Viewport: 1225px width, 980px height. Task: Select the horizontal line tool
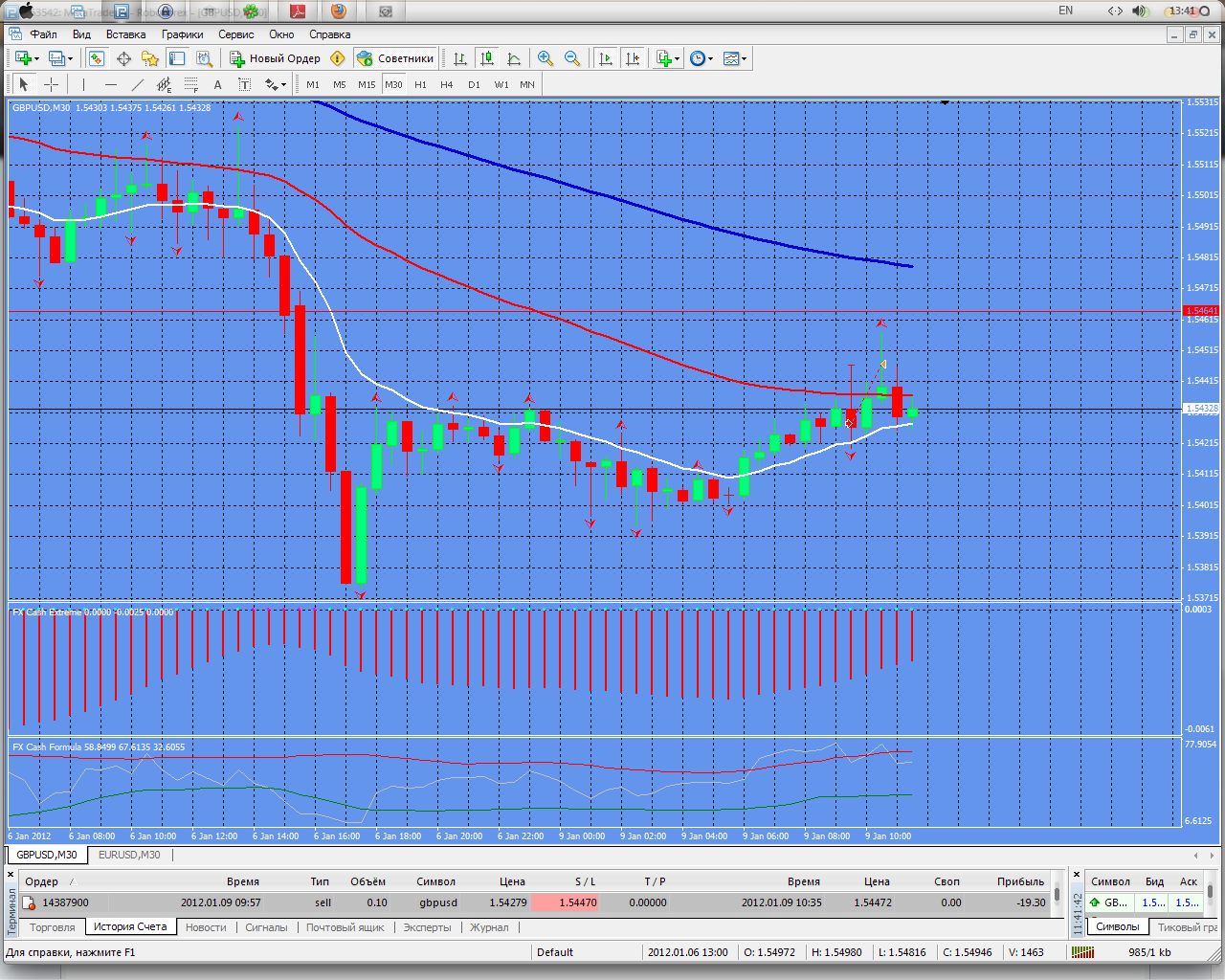(111, 84)
